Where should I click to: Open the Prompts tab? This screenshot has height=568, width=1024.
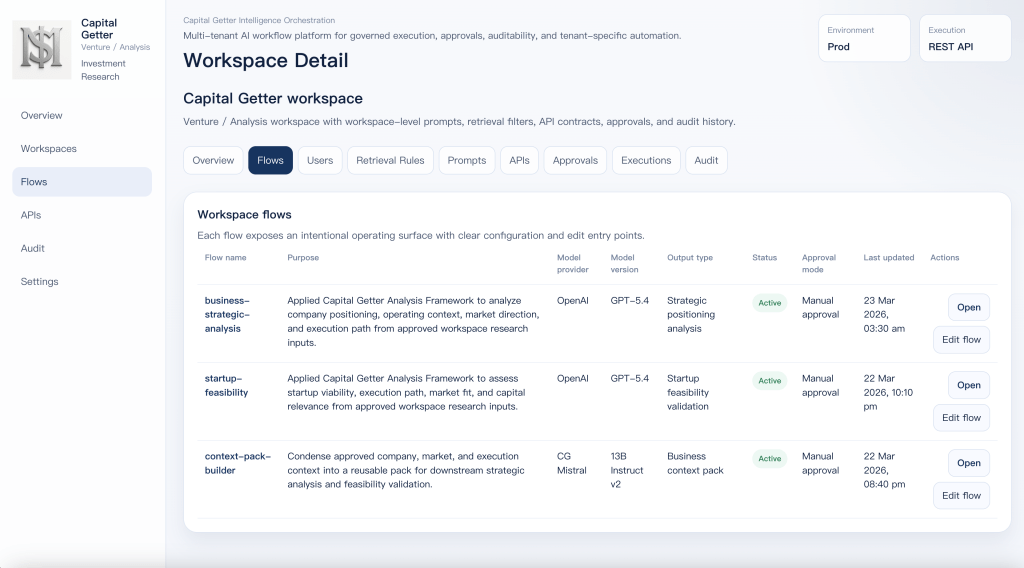(x=467, y=161)
